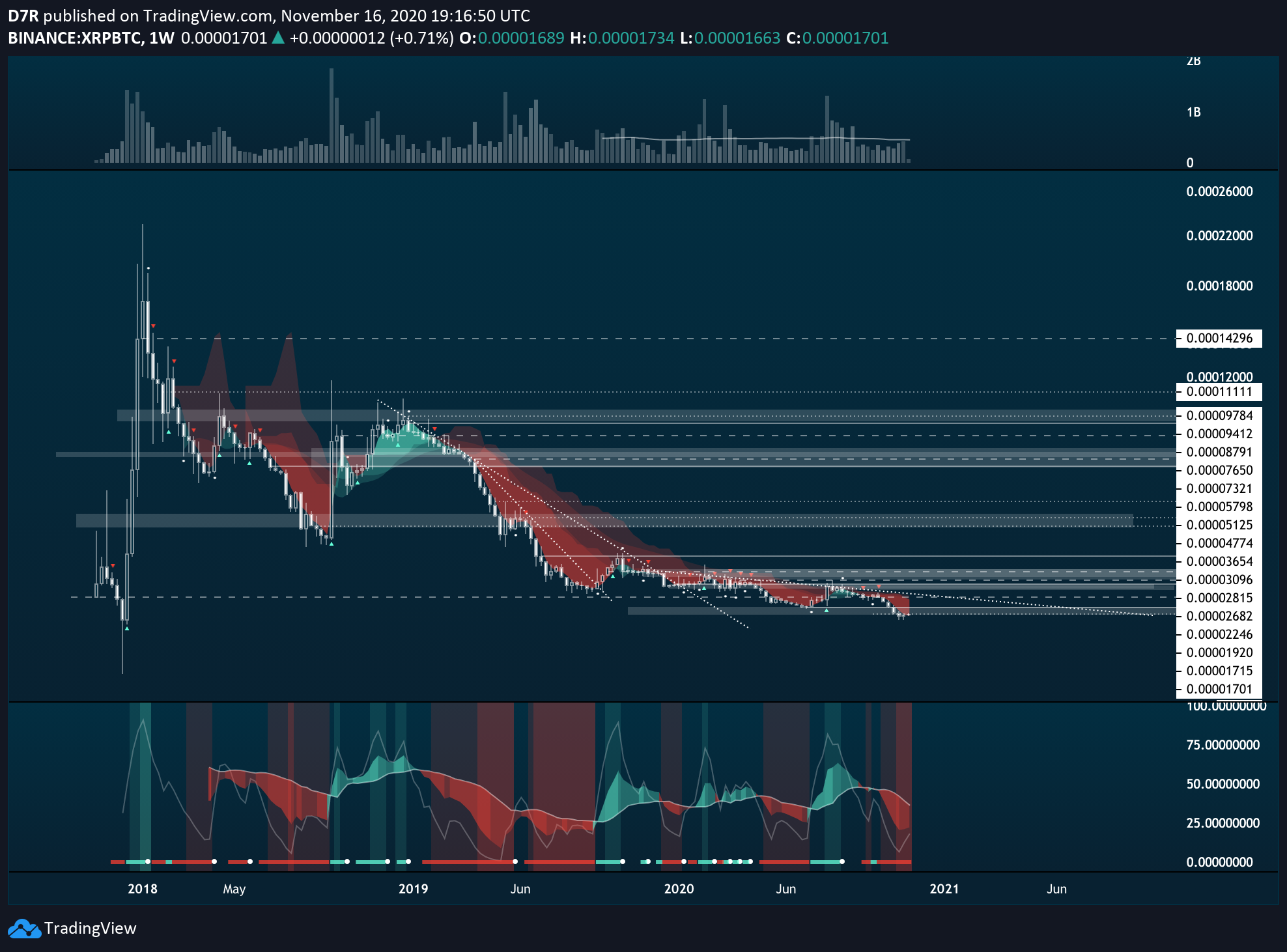The image size is (1287, 952).
Task: Click the 1W timeframe label
Action: pos(162,38)
